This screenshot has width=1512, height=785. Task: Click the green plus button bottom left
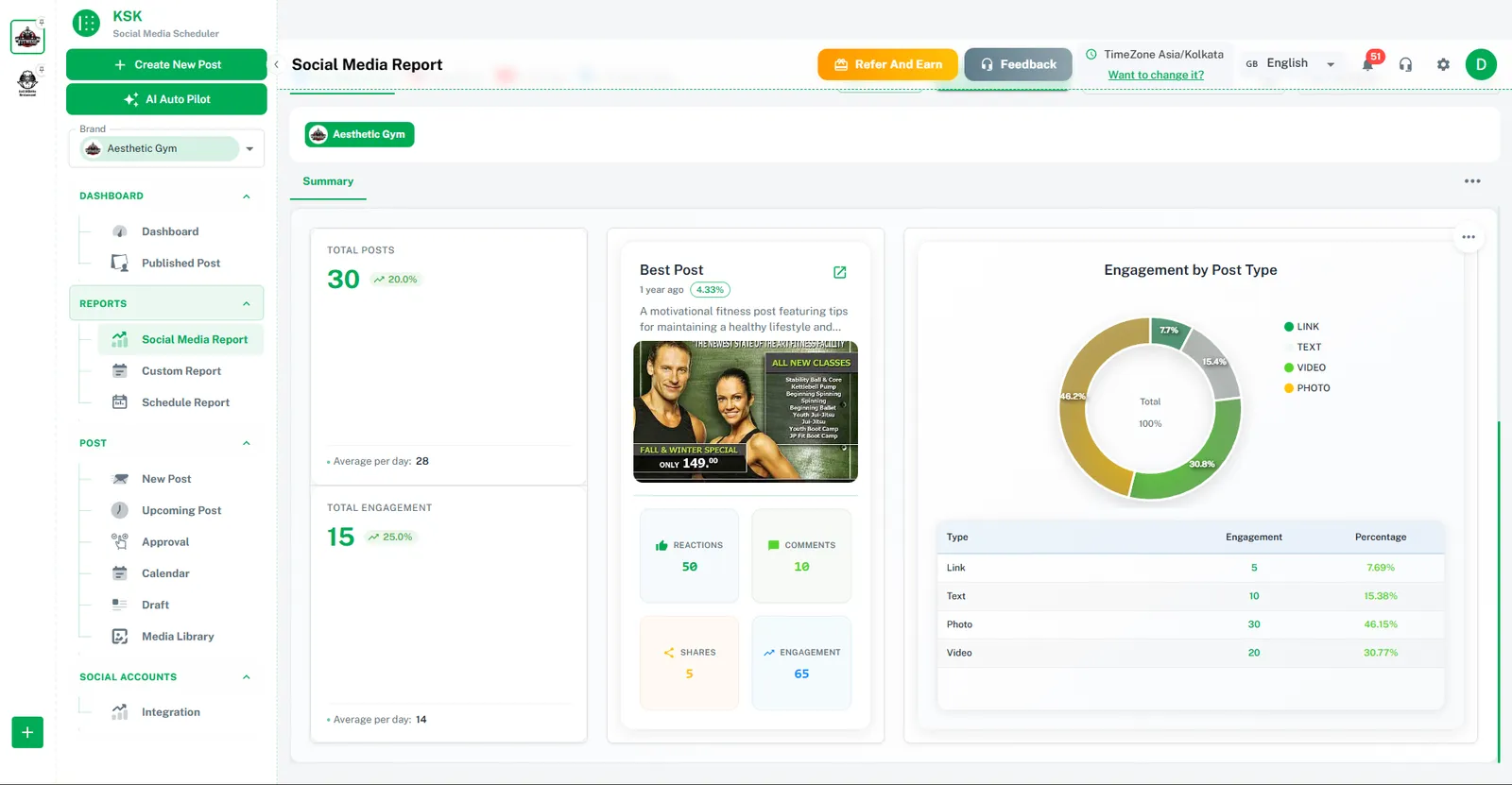tap(27, 732)
